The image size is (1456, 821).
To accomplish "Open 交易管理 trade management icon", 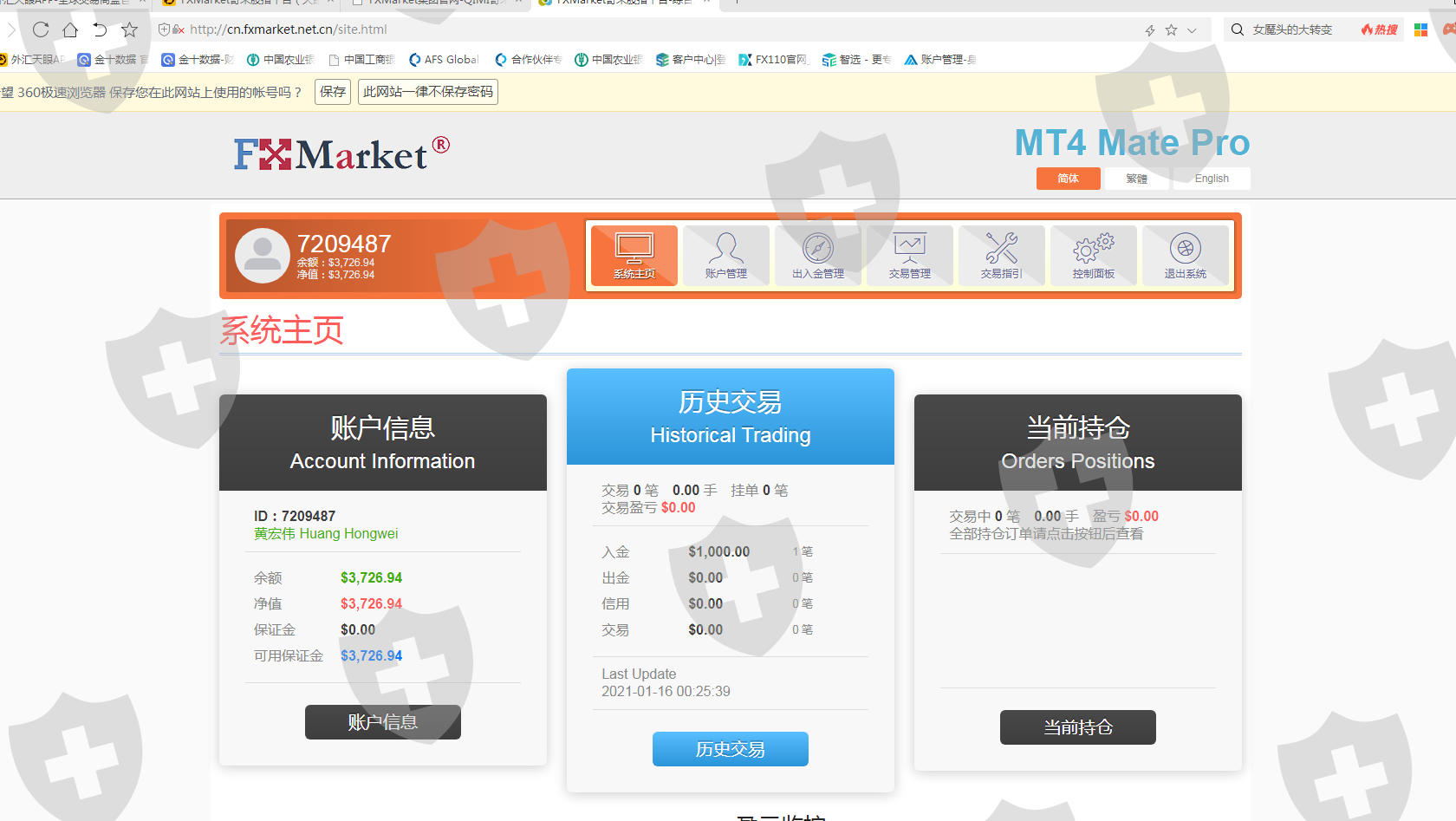I will pyautogui.click(x=910, y=256).
